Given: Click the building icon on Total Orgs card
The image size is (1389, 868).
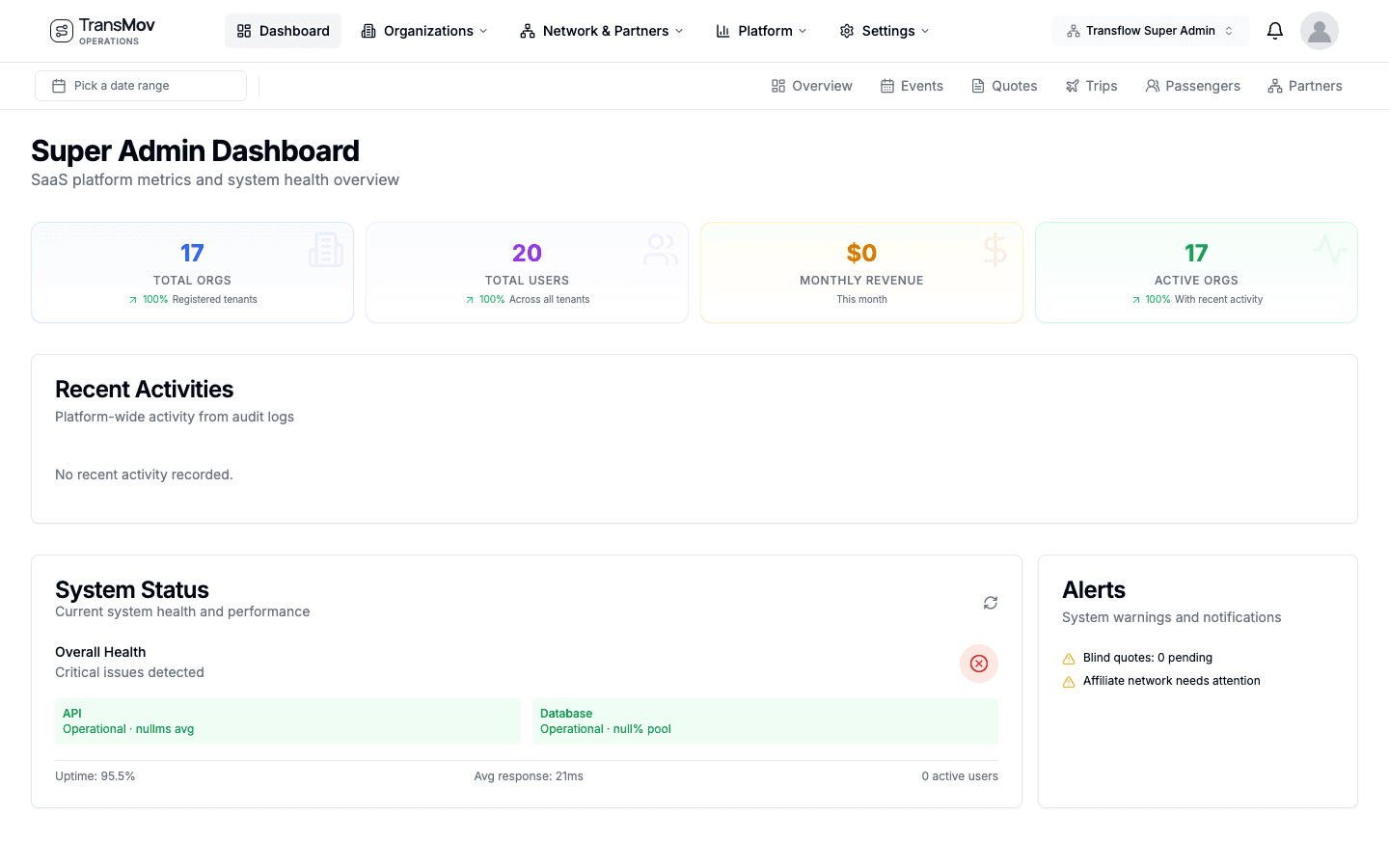Looking at the screenshot, I should coord(326,249).
